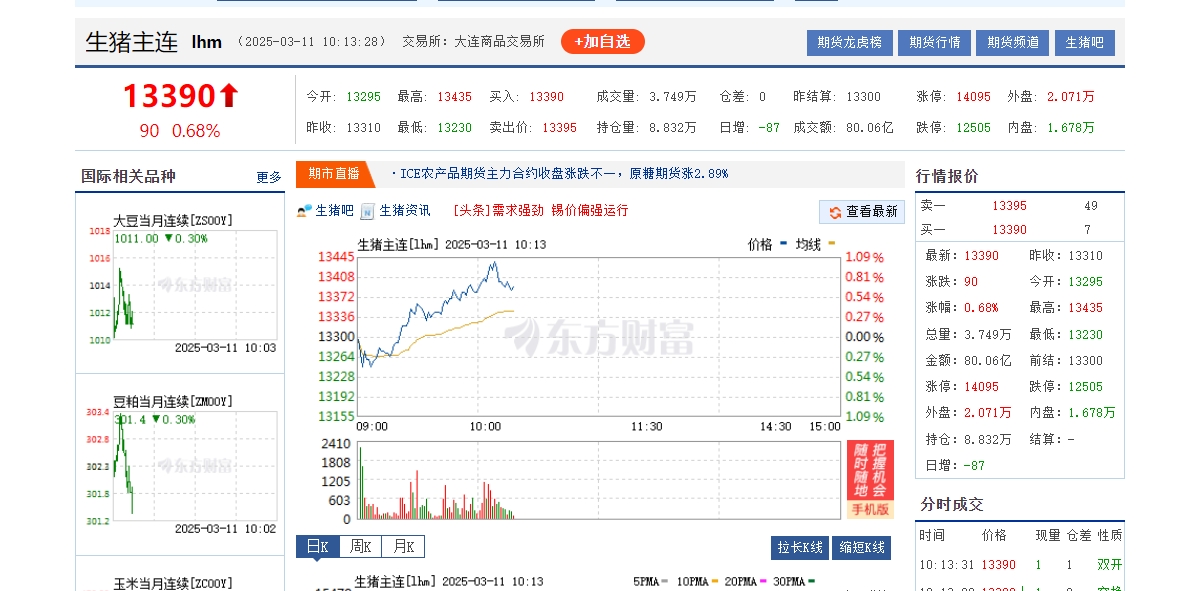
Task: Open 生猪资讯 link above the chart
Action: click(405, 211)
